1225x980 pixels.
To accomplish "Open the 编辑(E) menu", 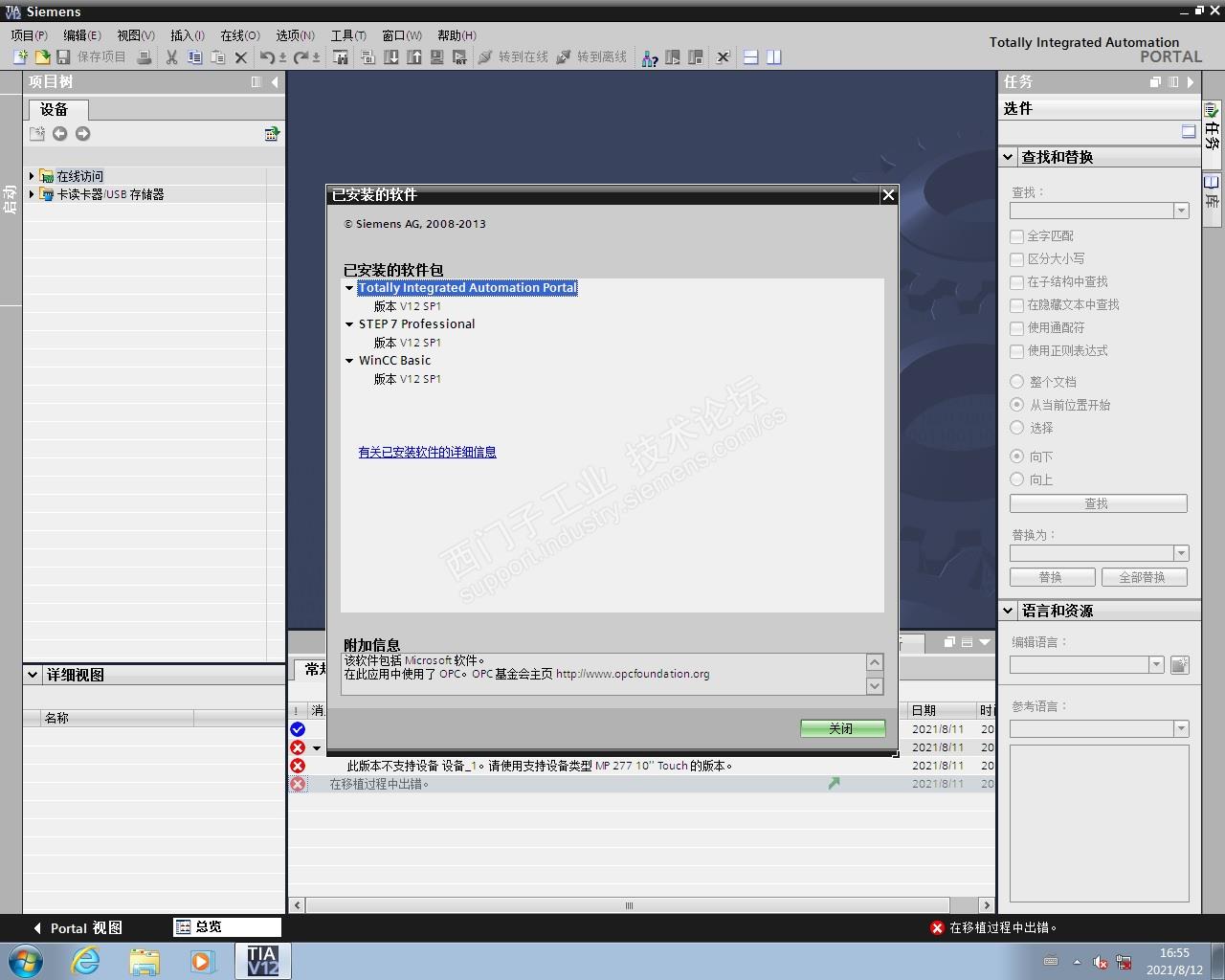I will coord(82,35).
